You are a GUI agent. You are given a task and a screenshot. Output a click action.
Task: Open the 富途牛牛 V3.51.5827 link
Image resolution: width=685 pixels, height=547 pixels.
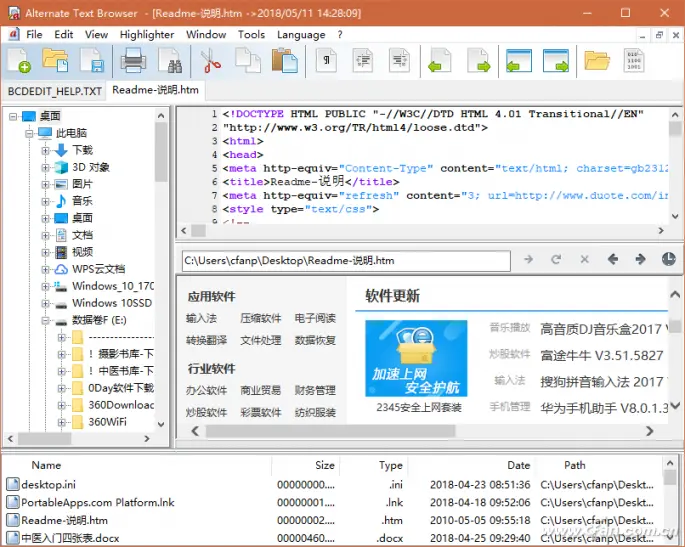click(x=602, y=356)
